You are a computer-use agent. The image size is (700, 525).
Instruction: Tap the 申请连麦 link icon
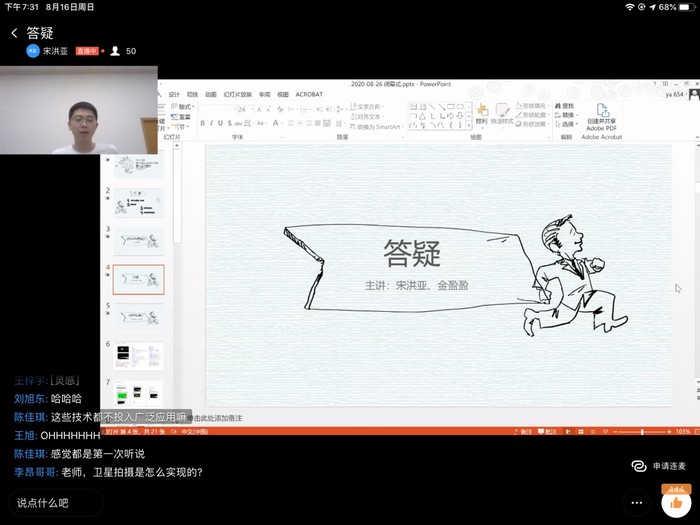(639, 466)
